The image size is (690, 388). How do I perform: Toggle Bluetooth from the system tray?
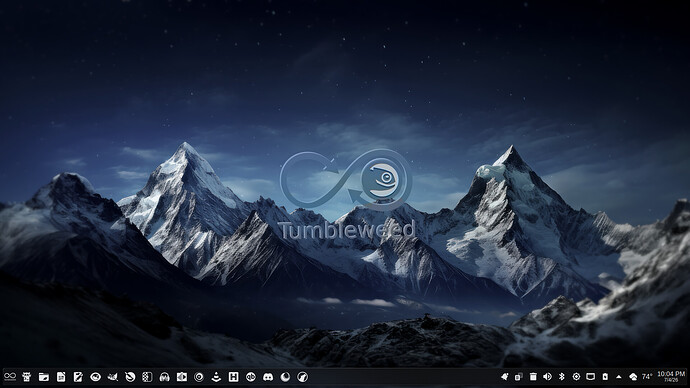562,377
